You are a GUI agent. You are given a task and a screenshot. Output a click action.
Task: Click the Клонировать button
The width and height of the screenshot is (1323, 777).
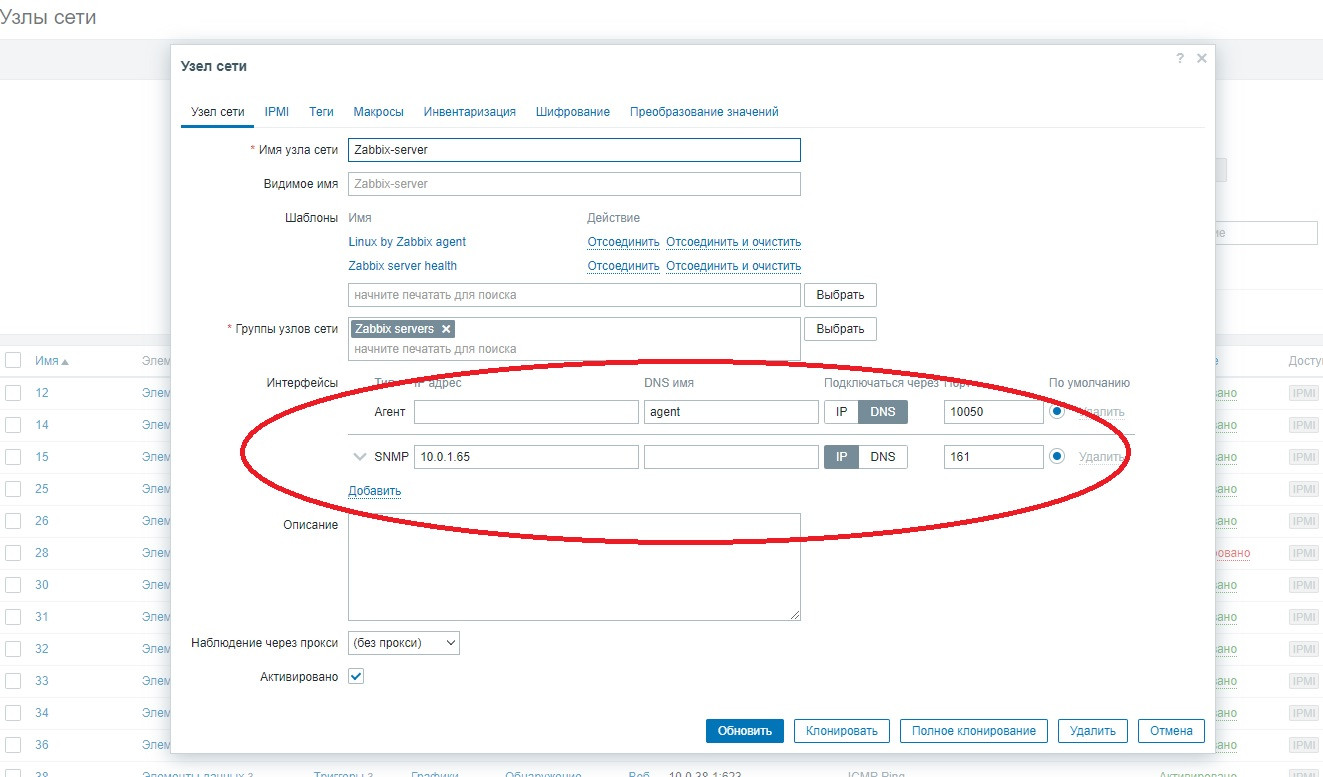coord(842,731)
